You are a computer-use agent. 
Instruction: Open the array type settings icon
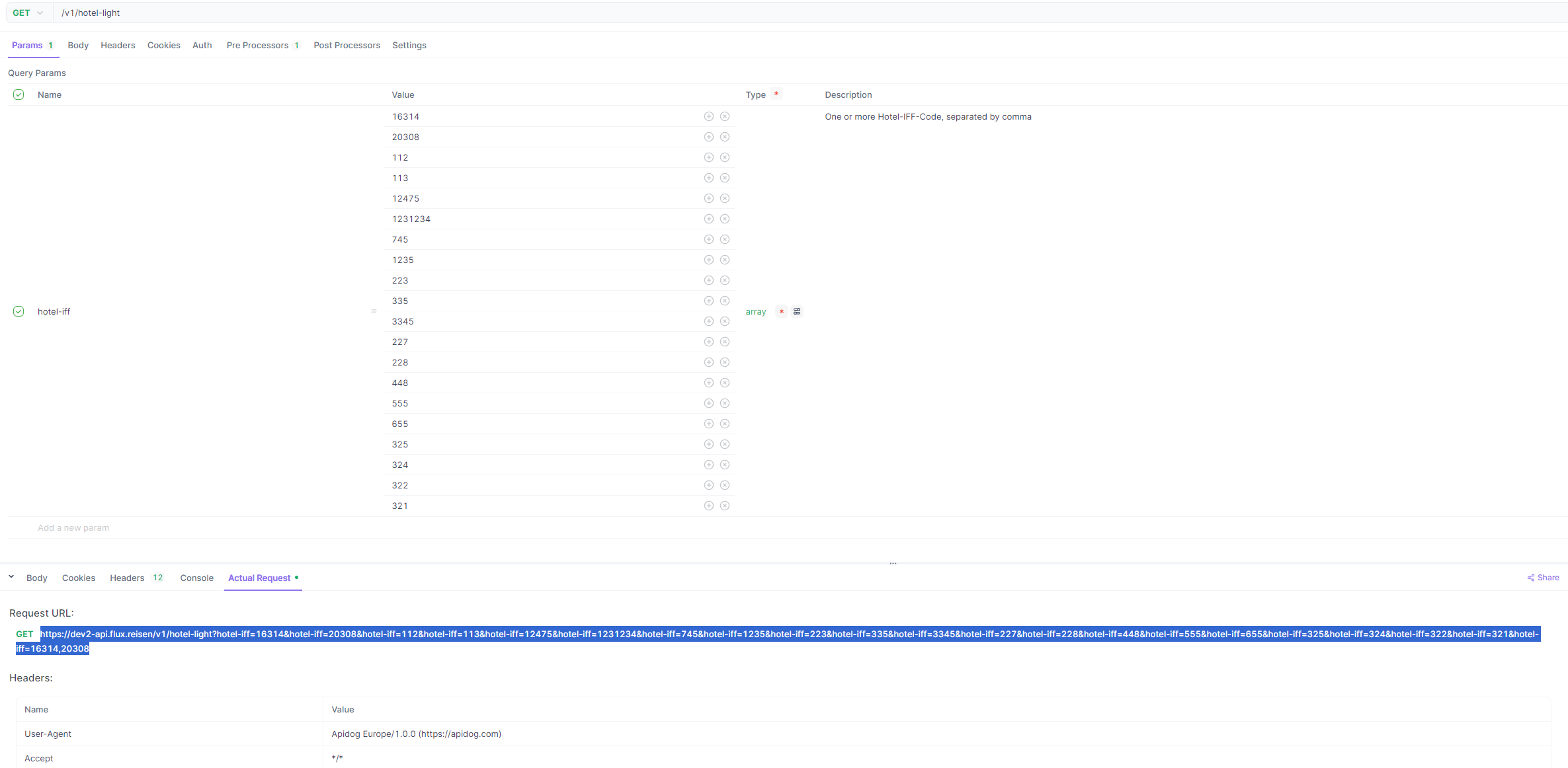797,311
